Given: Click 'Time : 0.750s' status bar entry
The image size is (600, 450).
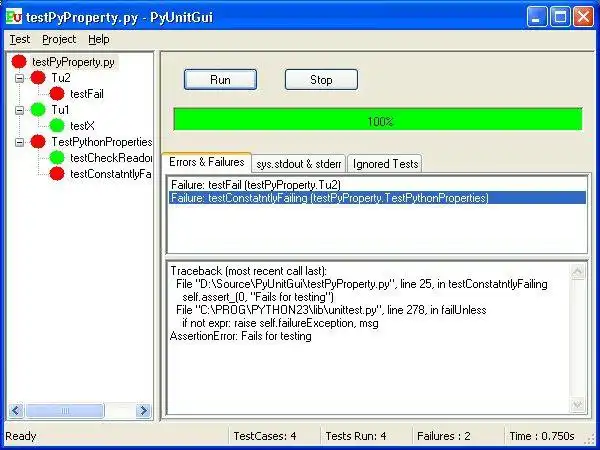Looking at the screenshot, I should click(542, 436).
